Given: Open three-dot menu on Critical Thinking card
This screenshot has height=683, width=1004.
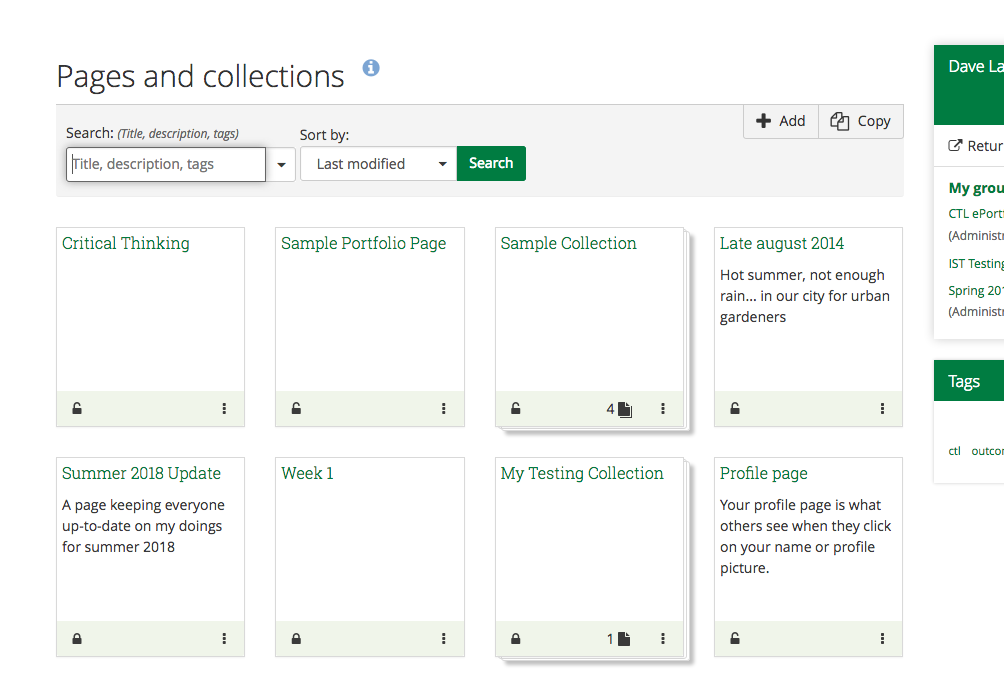Looking at the screenshot, I should (x=224, y=408).
